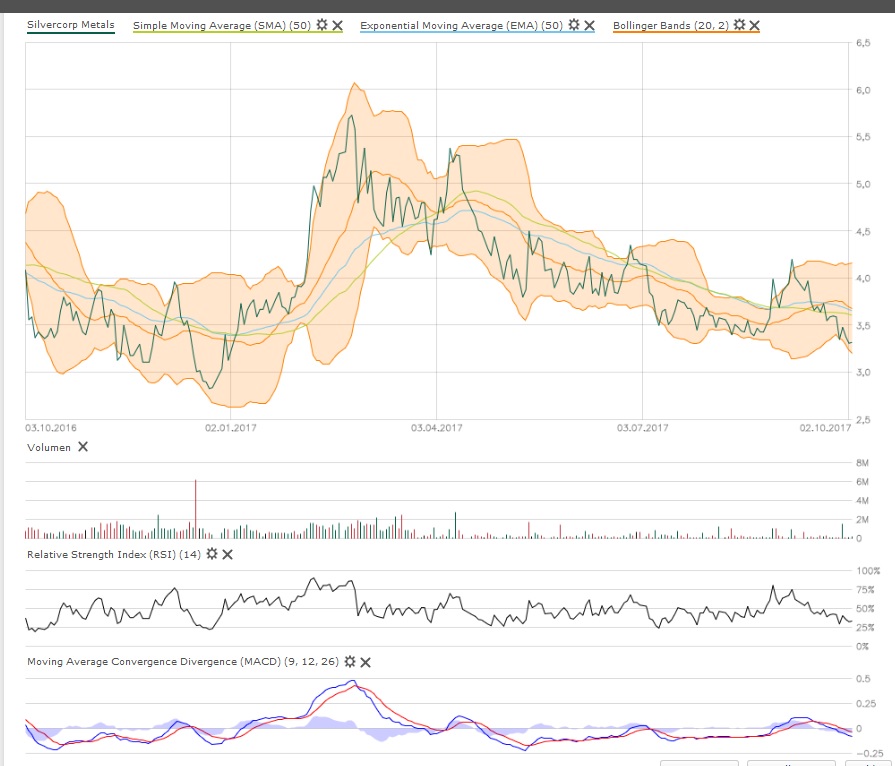Remove the Simple Moving Average (SMA) indicator
This screenshot has height=766, width=895.
pyautogui.click(x=337, y=25)
